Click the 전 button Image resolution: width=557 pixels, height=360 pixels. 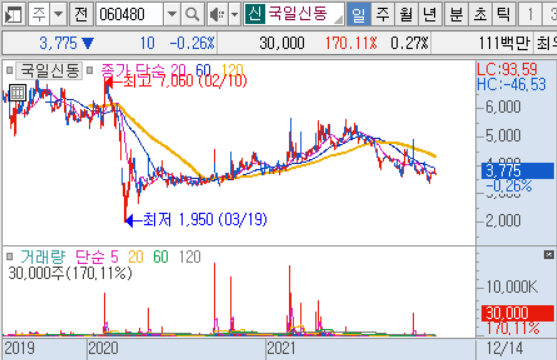[81, 15]
